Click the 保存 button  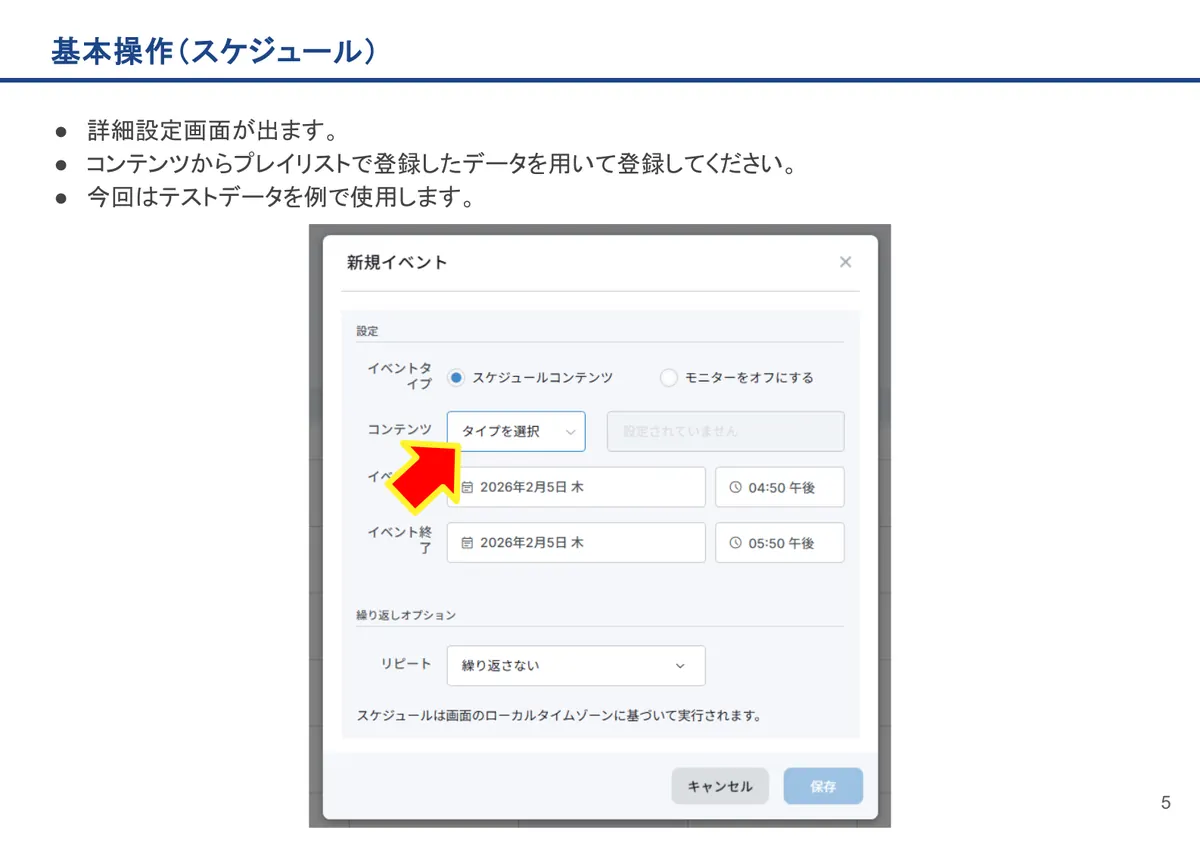[x=823, y=786]
